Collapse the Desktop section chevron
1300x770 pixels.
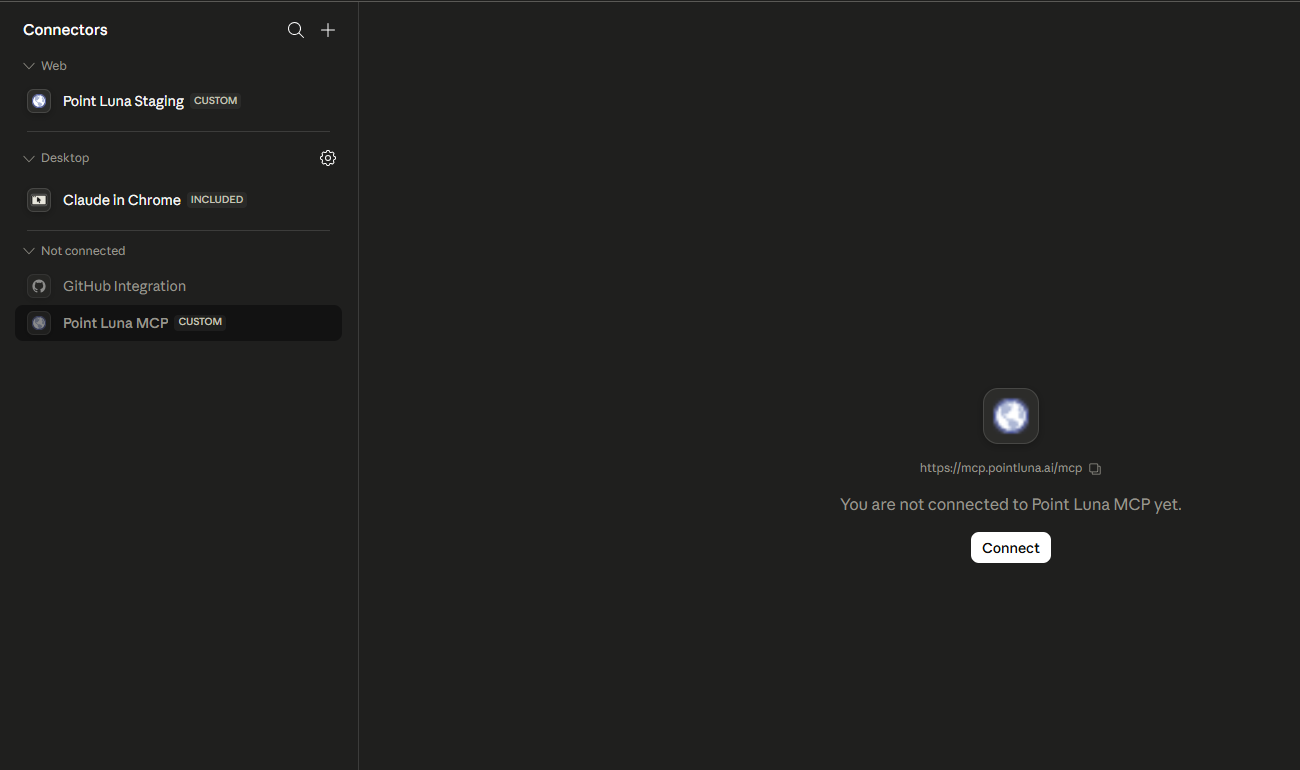point(29,158)
